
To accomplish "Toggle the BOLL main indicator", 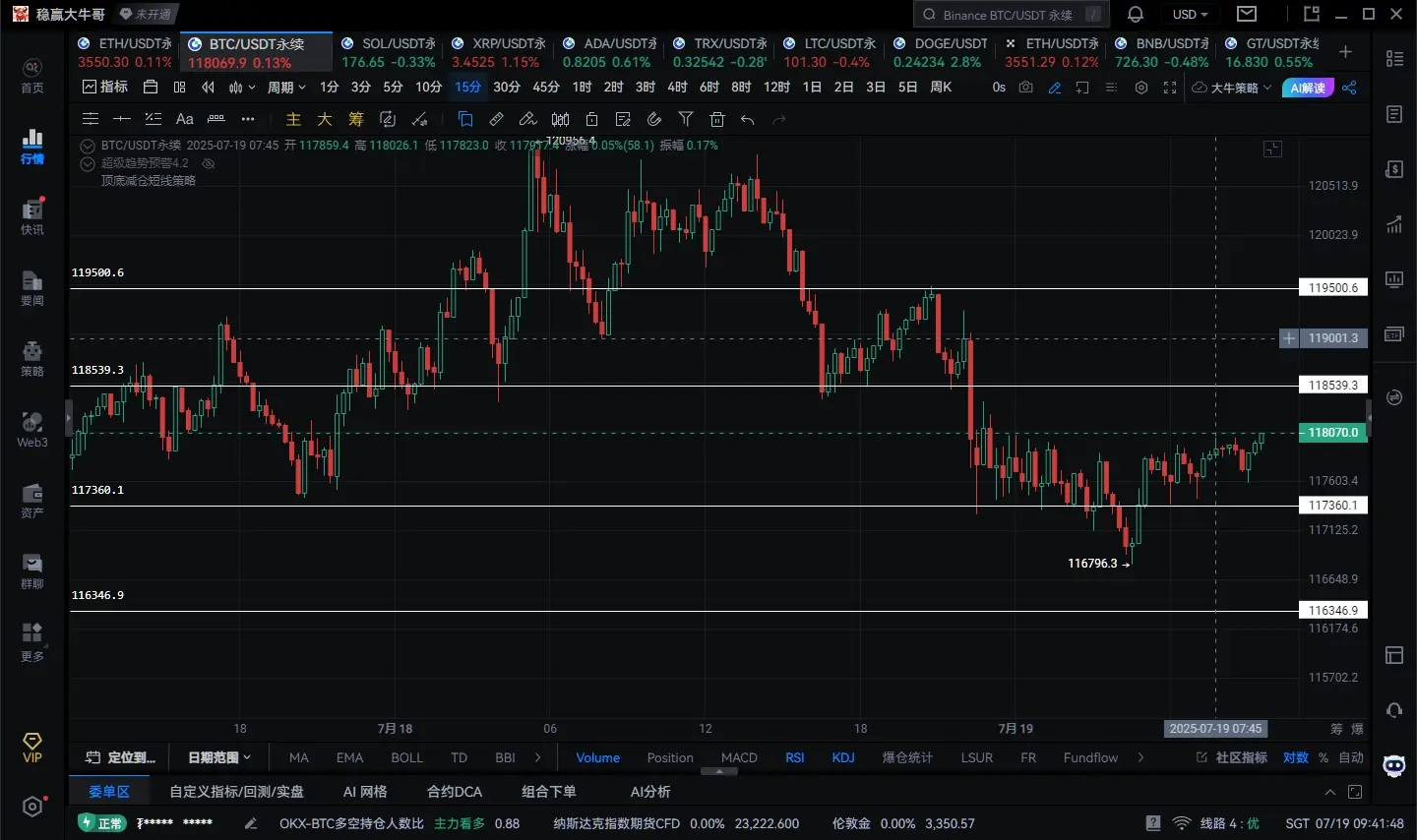I will (406, 757).
